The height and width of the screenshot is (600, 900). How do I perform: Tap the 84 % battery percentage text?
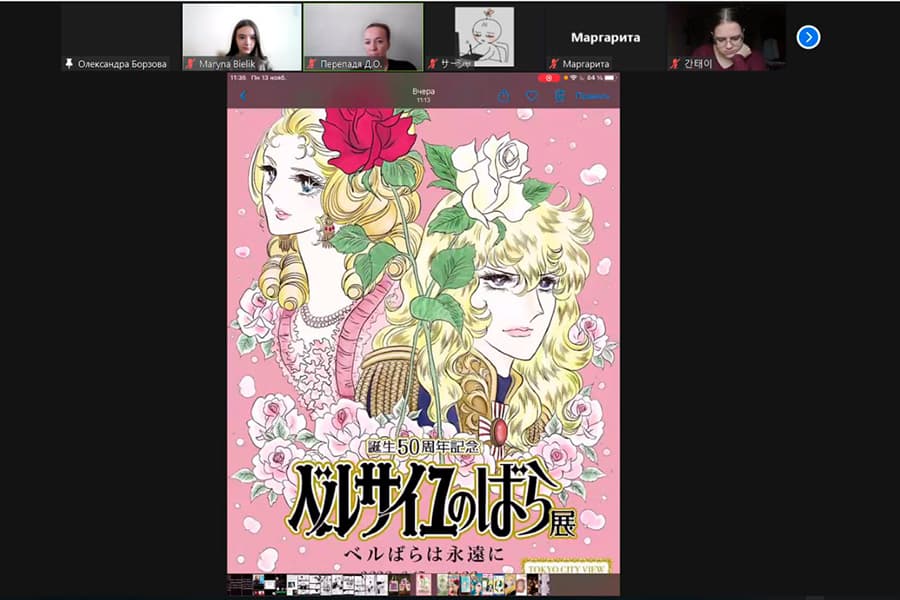point(595,78)
